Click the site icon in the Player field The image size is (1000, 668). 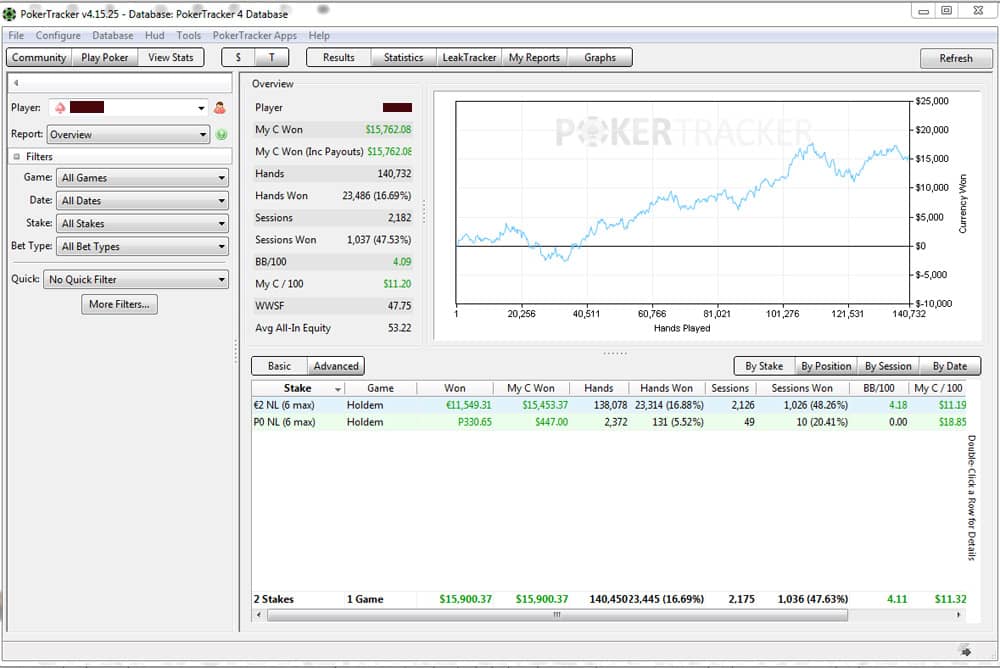(x=60, y=108)
